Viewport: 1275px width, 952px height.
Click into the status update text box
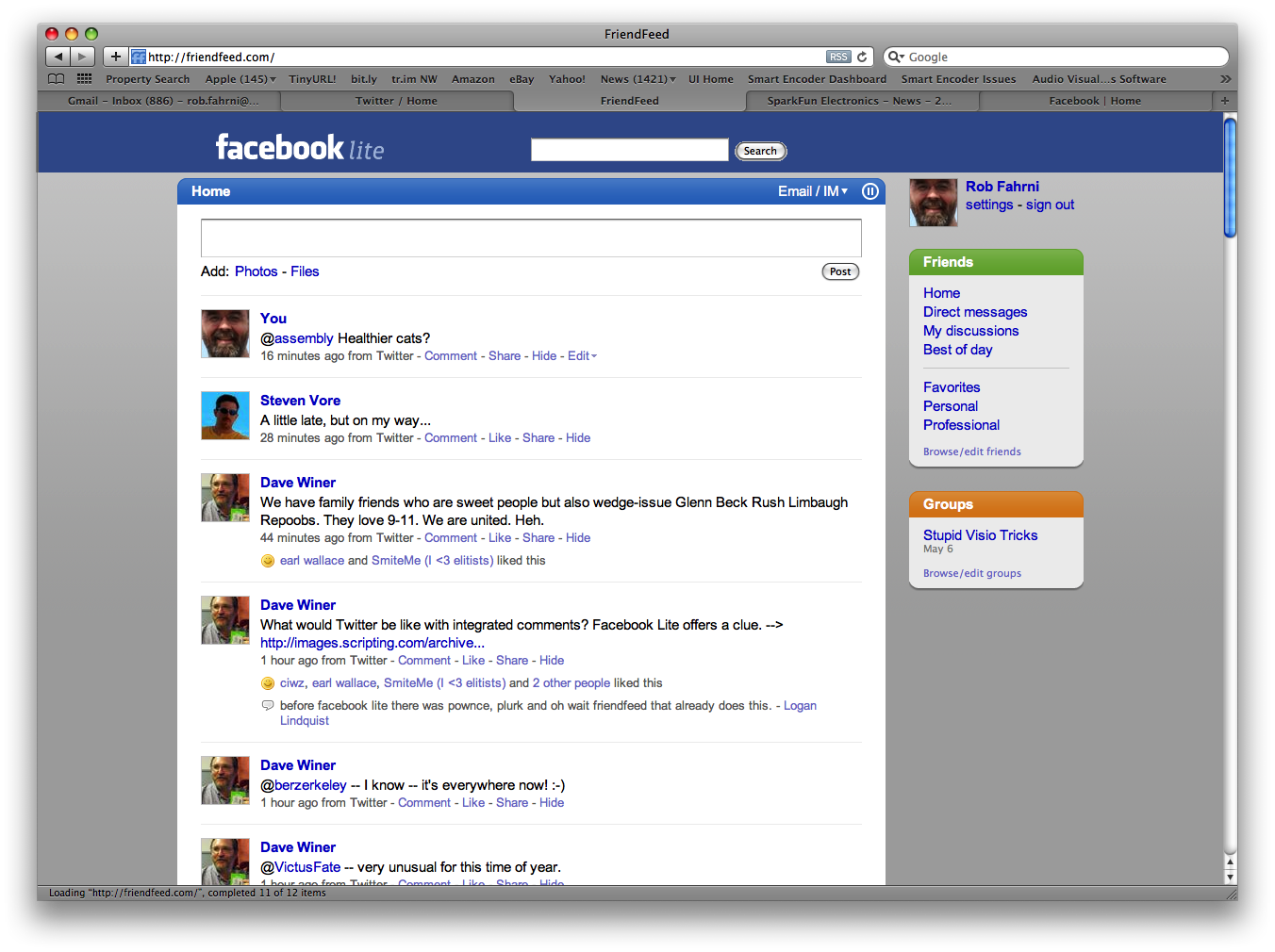click(531, 238)
